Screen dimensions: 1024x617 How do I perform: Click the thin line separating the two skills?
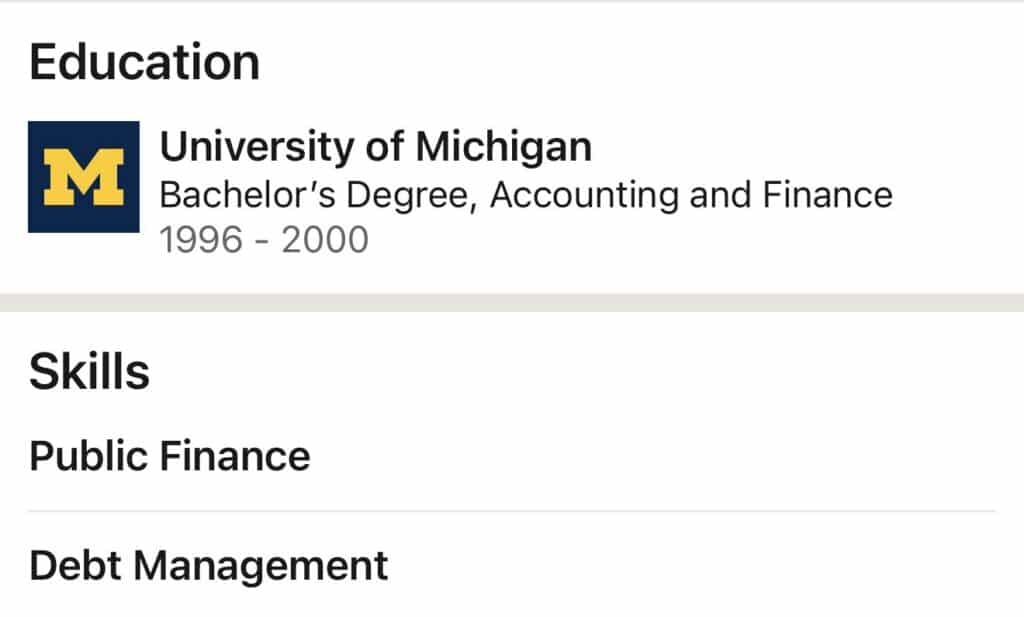[x=512, y=511]
